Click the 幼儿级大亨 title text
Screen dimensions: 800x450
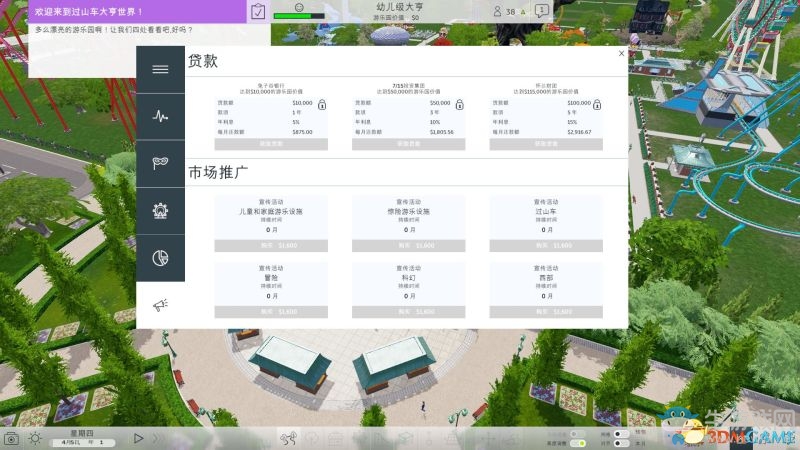point(399,7)
